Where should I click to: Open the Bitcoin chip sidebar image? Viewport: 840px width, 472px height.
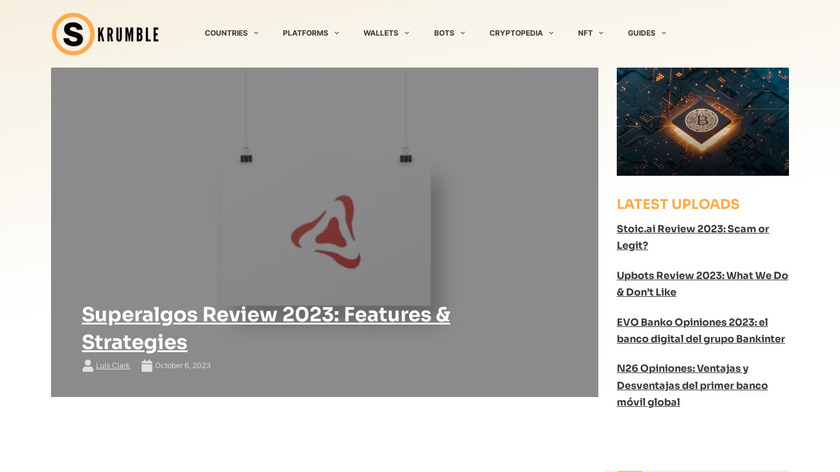click(702, 122)
